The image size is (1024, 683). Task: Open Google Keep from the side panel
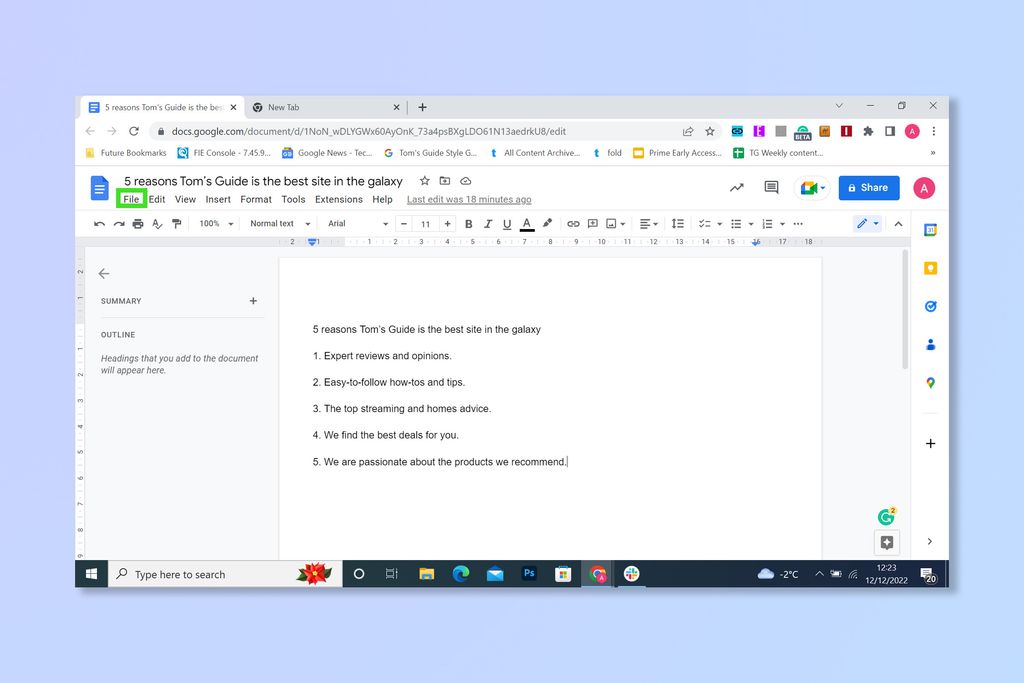point(930,268)
